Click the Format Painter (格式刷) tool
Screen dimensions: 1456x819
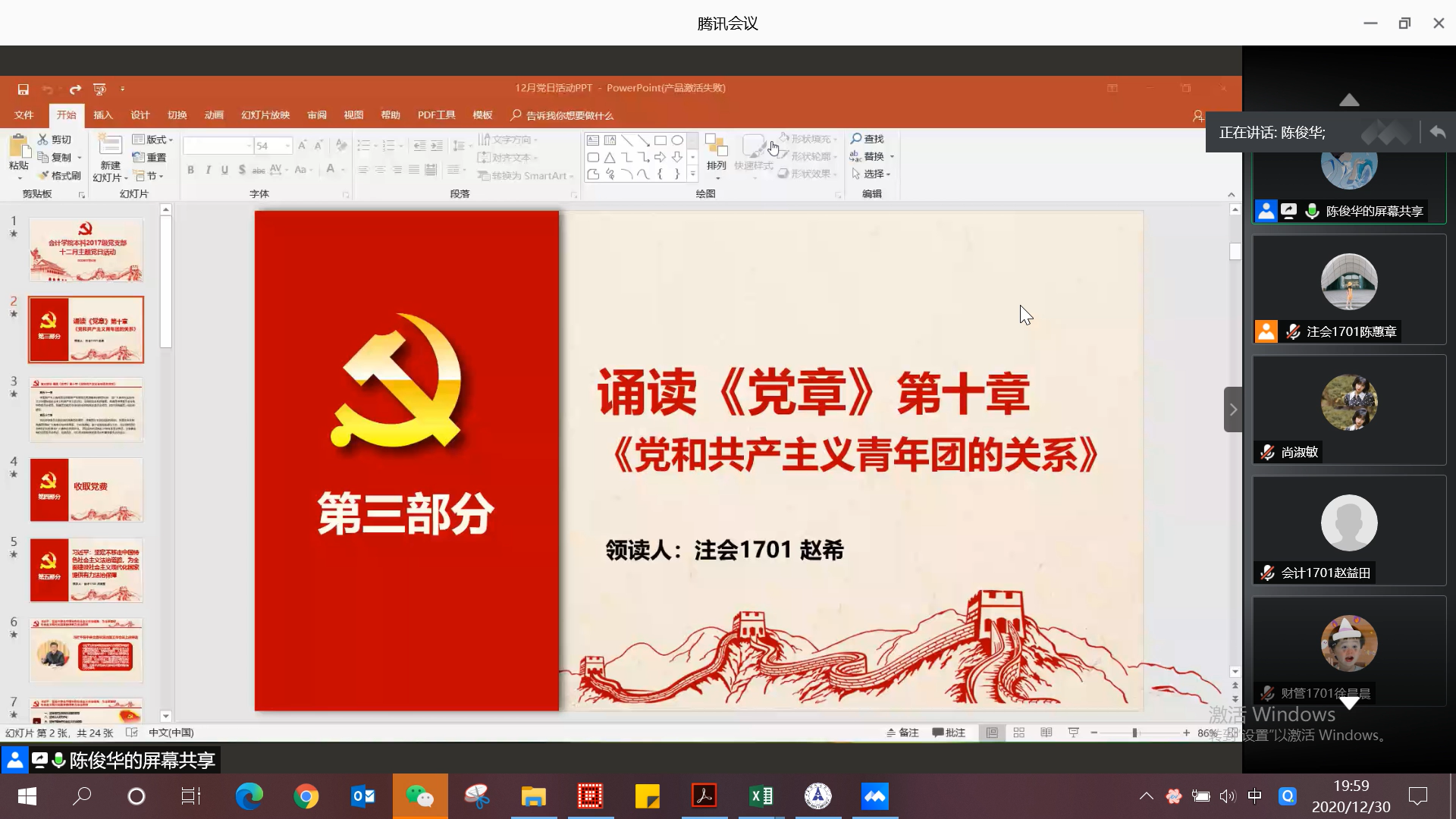pos(60,175)
